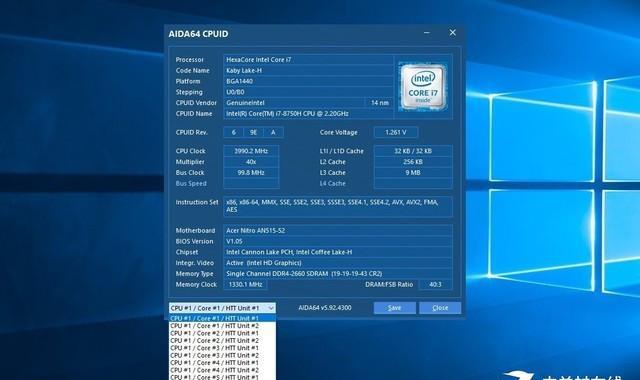The width and height of the screenshot is (640, 380).
Task: Click the Core Voltage value 1.261 V
Action: coord(396,132)
